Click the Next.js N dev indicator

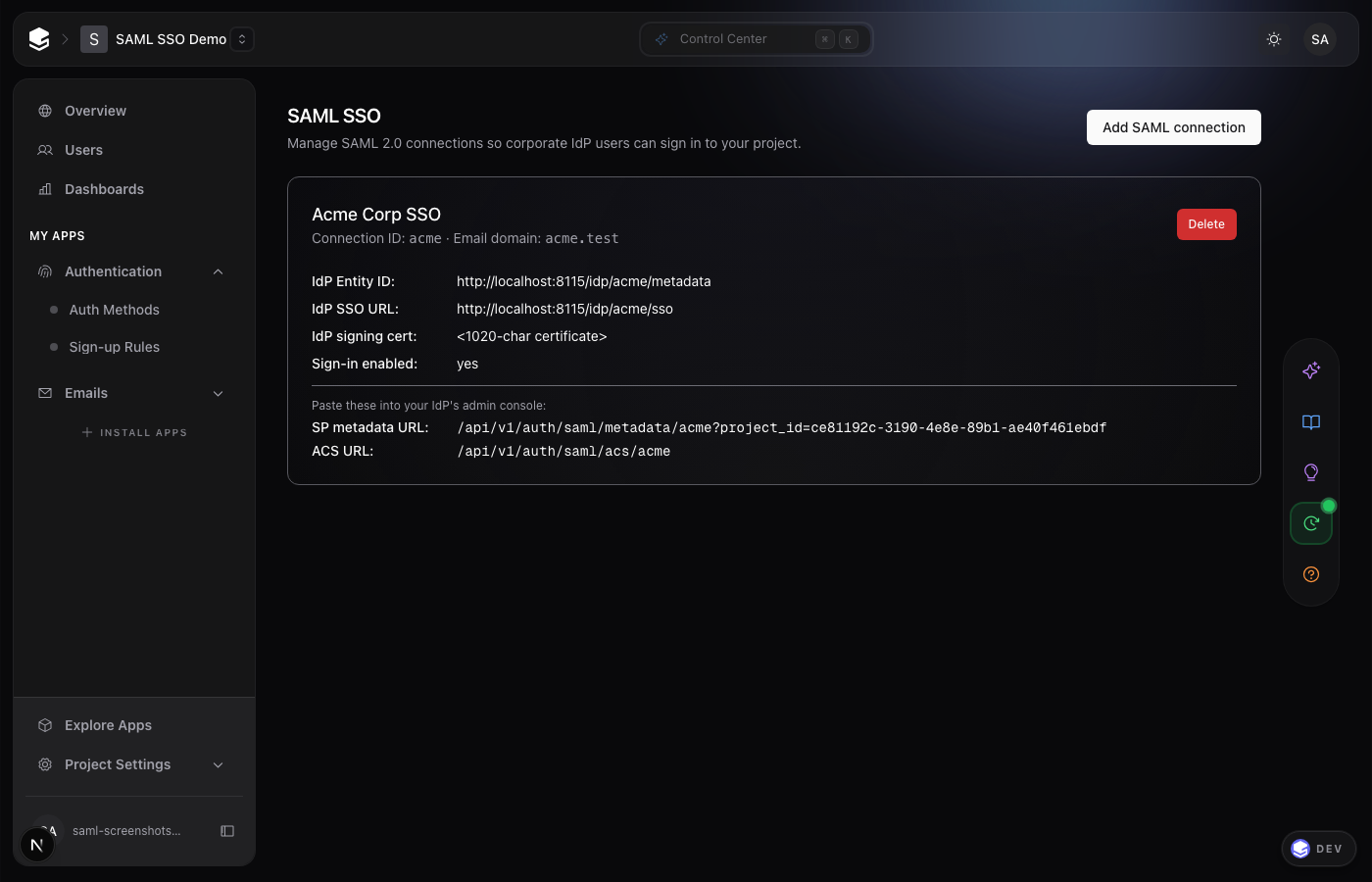37,845
